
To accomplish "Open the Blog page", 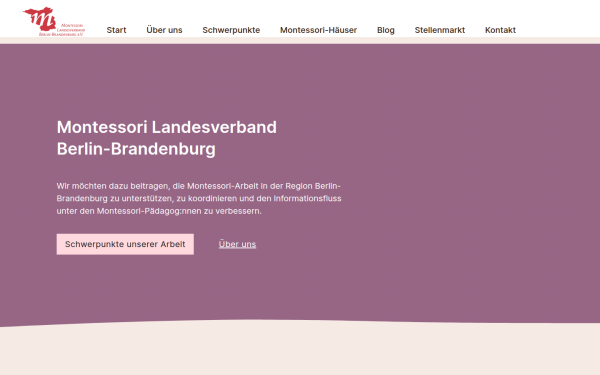I will (x=386, y=30).
